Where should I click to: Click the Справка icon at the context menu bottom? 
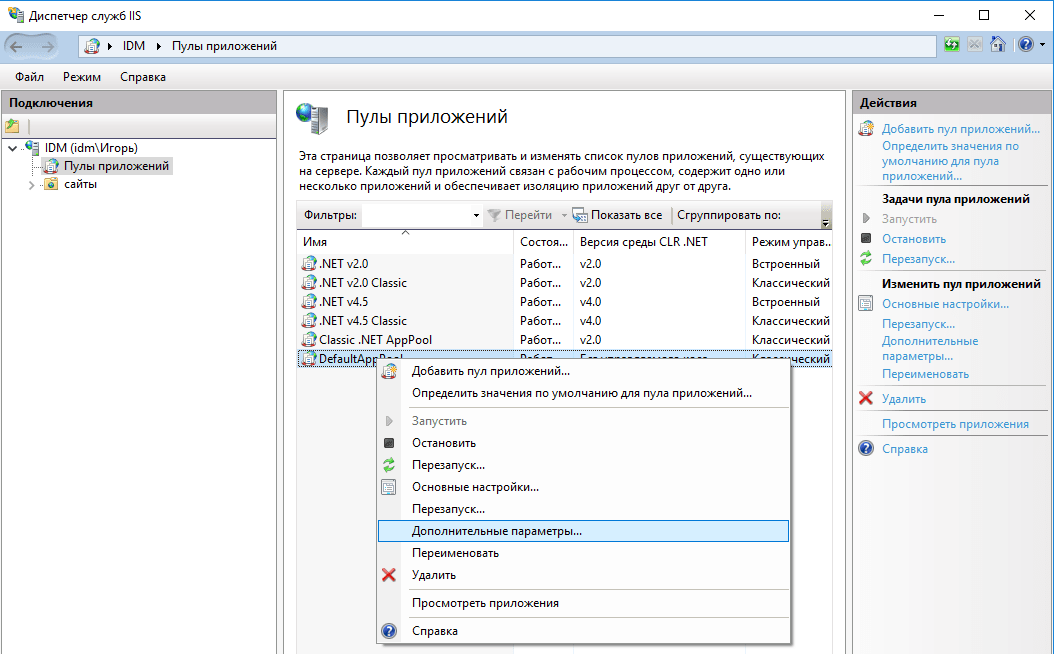pos(389,630)
